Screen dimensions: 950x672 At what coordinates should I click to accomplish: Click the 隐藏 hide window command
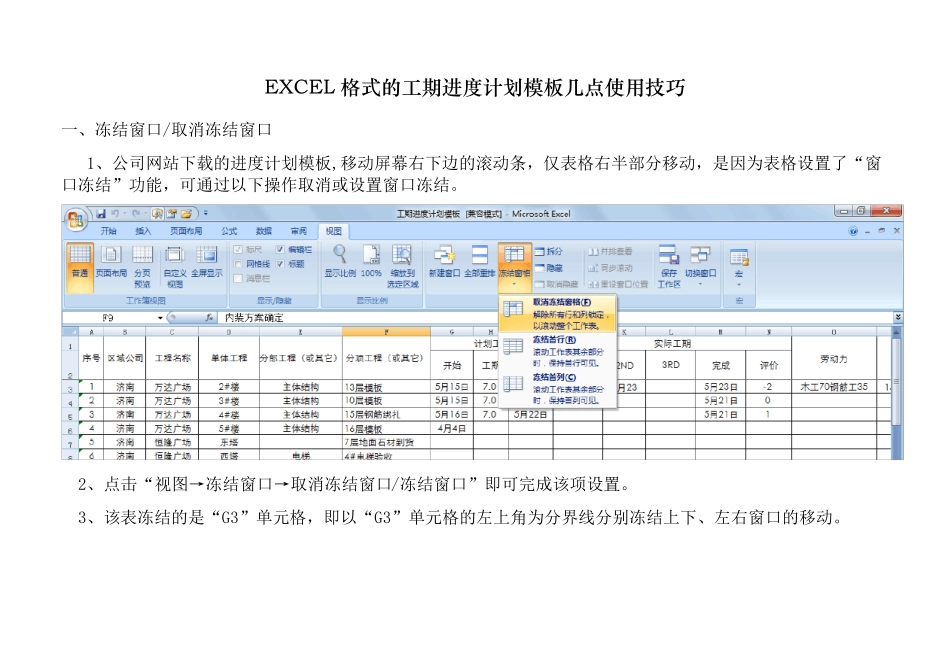click(548, 267)
